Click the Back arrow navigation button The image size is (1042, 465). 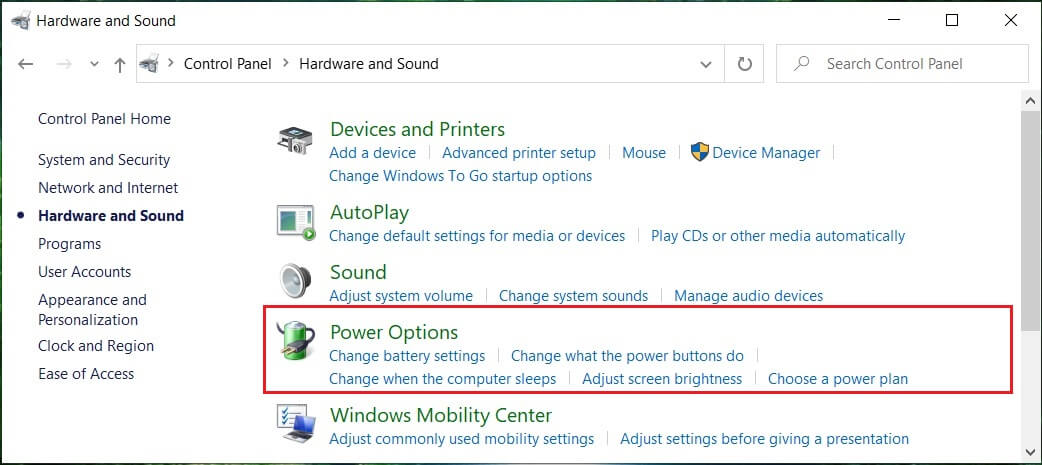click(26, 64)
